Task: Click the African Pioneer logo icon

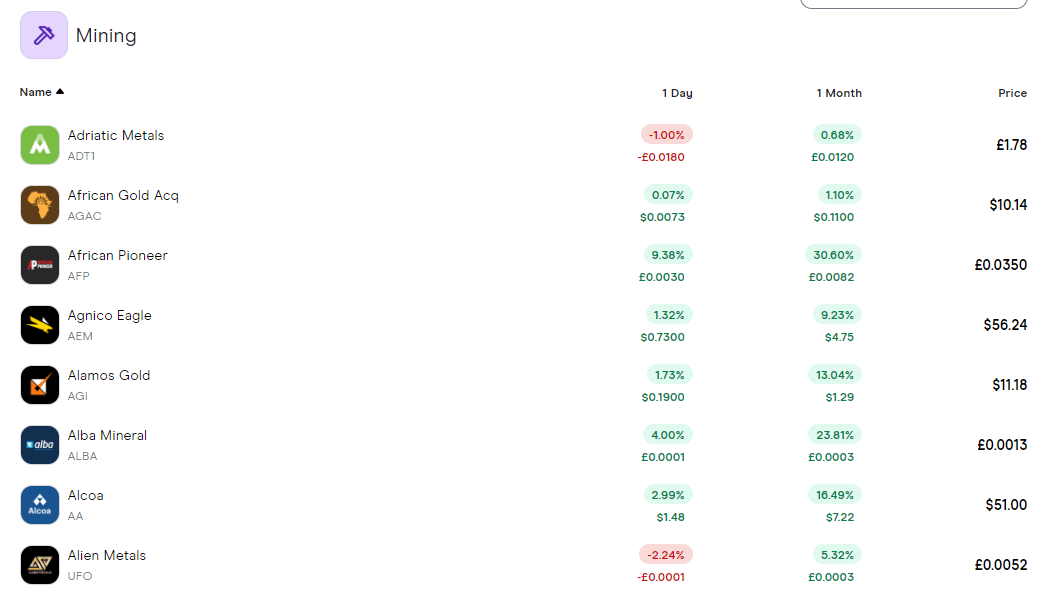Action: point(40,265)
